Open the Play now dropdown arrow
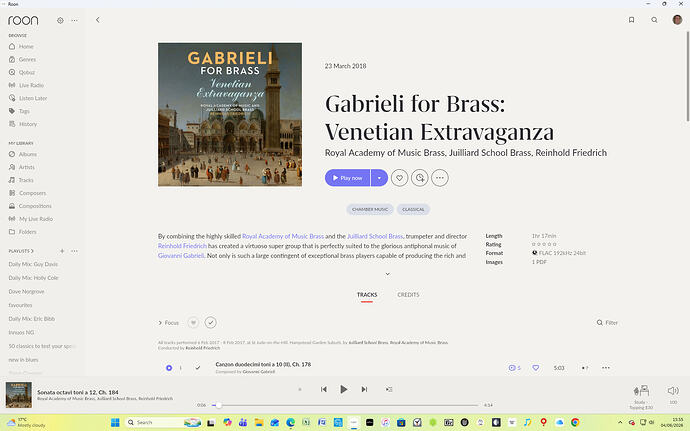This screenshot has height=431, width=690. coord(379,178)
